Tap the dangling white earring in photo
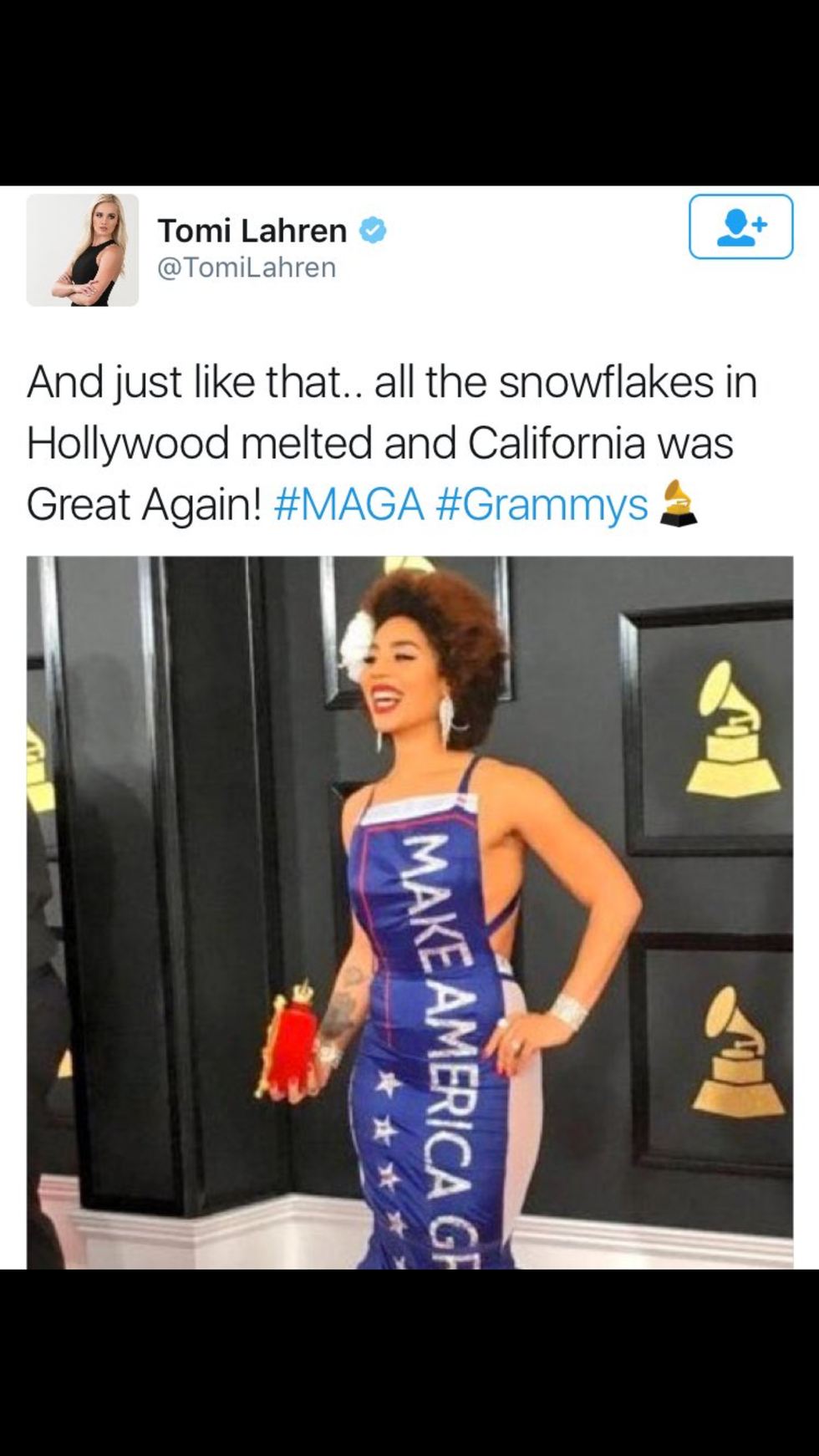Viewport: 819px width, 1456px height. pyautogui.click(x=448, y=720)
